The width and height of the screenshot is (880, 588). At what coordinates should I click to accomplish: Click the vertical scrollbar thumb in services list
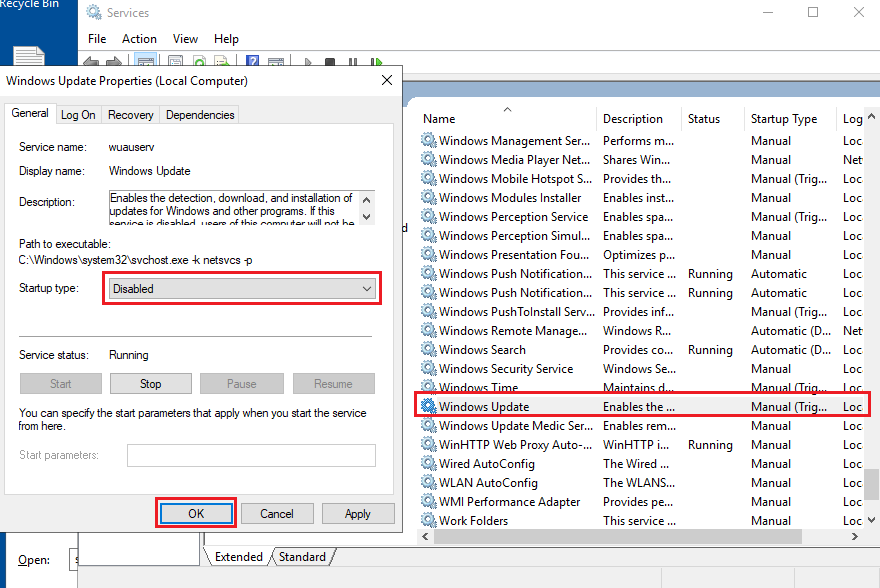[871, 484]
